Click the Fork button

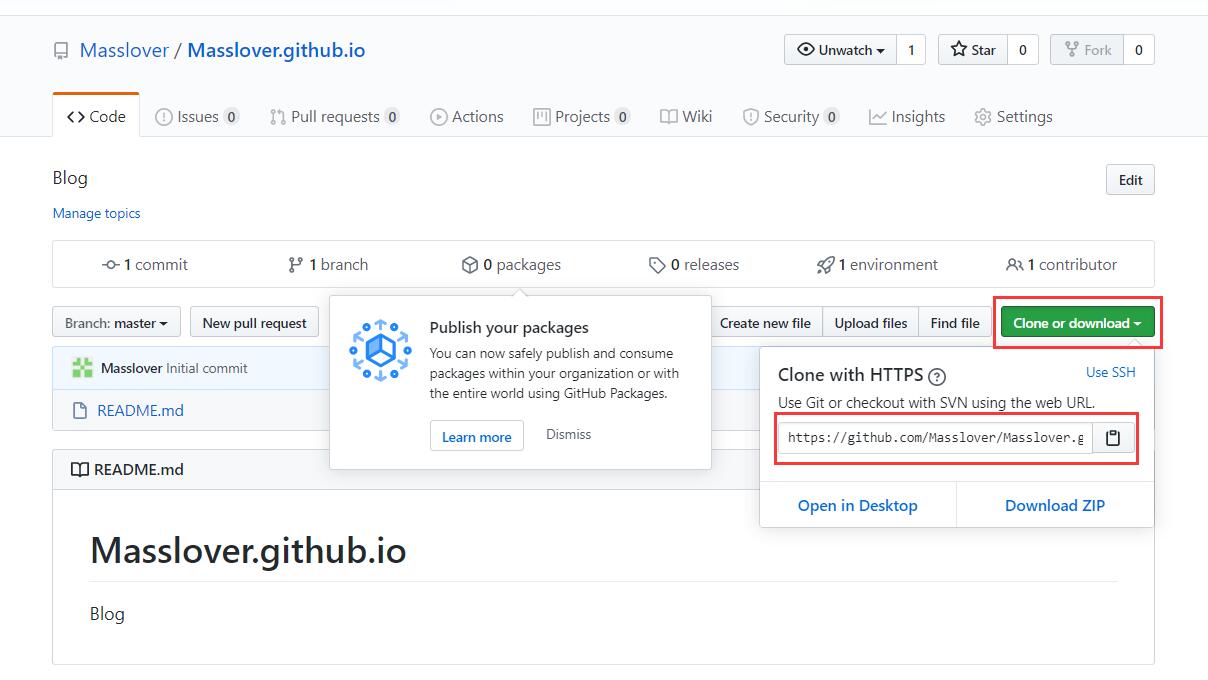point(1087,50)
